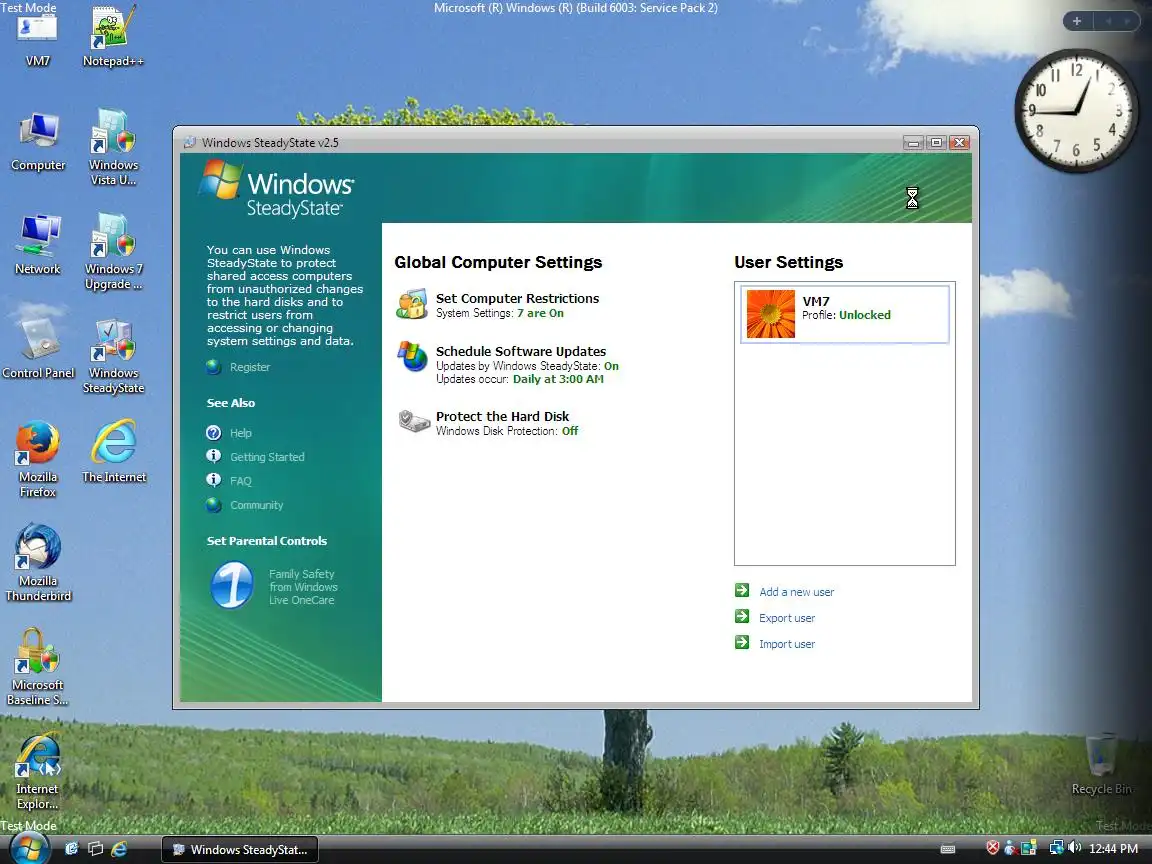Select the VM7 user's orange flower picture
The width and height of the screenshot is (1152, 864).
click(x=771, y=314)
